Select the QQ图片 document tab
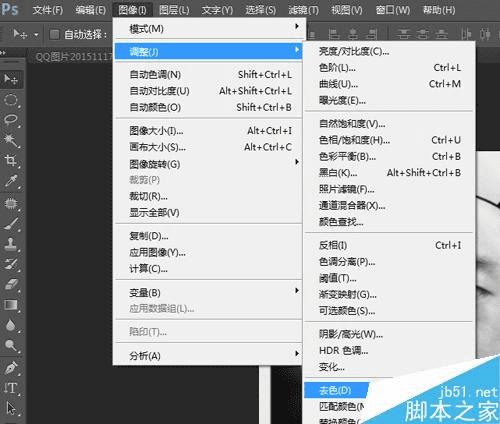This screenshot has width=500, height=424. coord(73,57)
